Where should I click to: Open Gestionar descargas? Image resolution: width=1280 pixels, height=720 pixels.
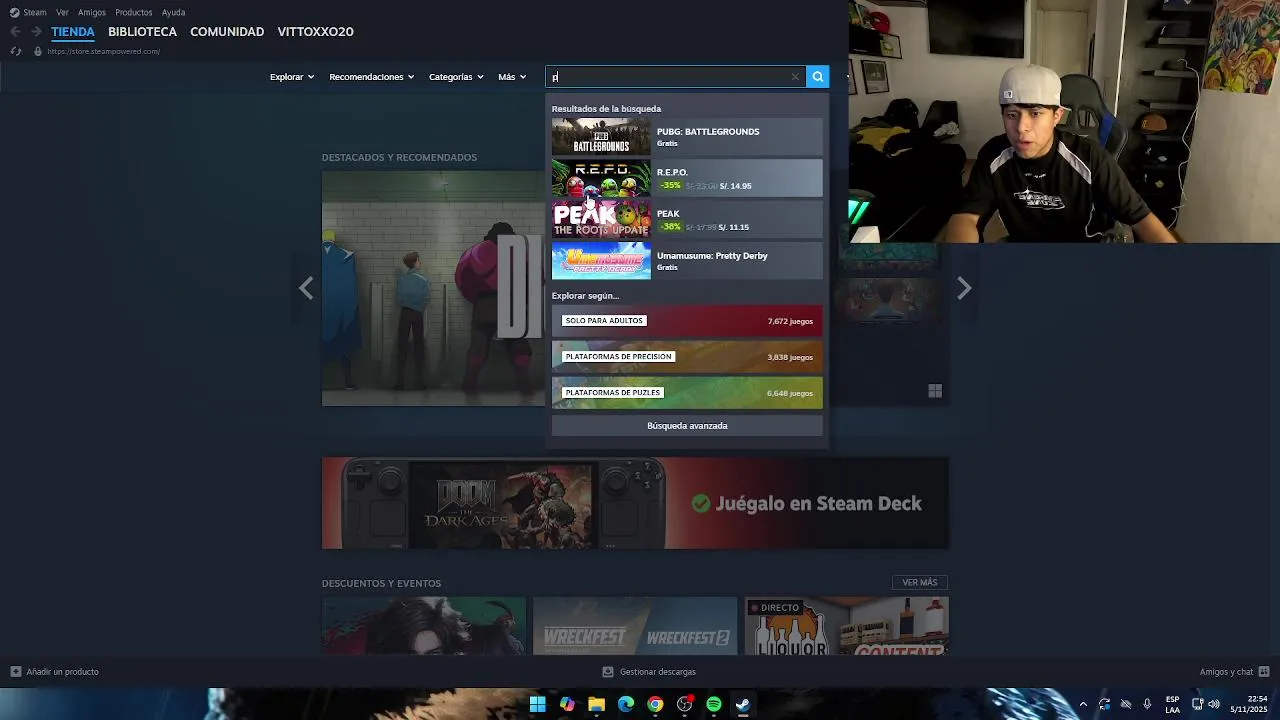(x=649, y=672)
